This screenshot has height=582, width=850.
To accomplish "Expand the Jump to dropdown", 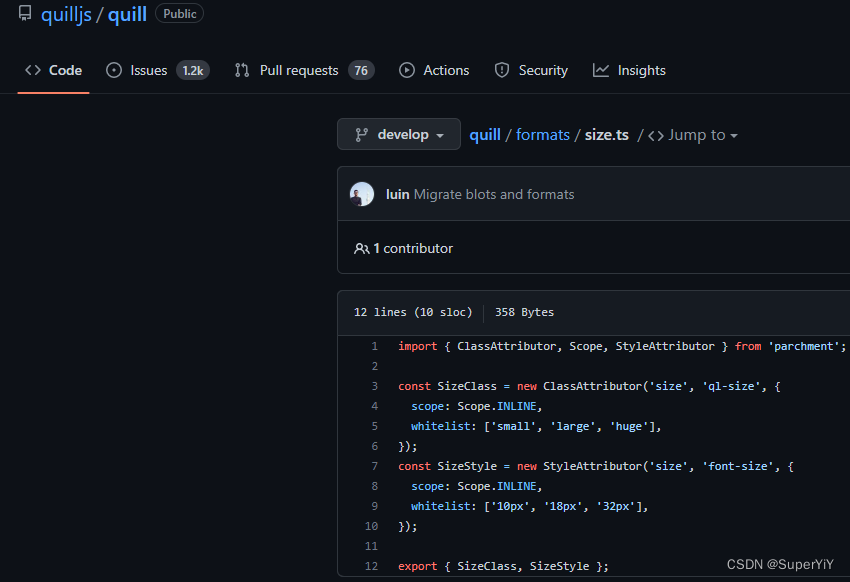I will click(703, 135).
